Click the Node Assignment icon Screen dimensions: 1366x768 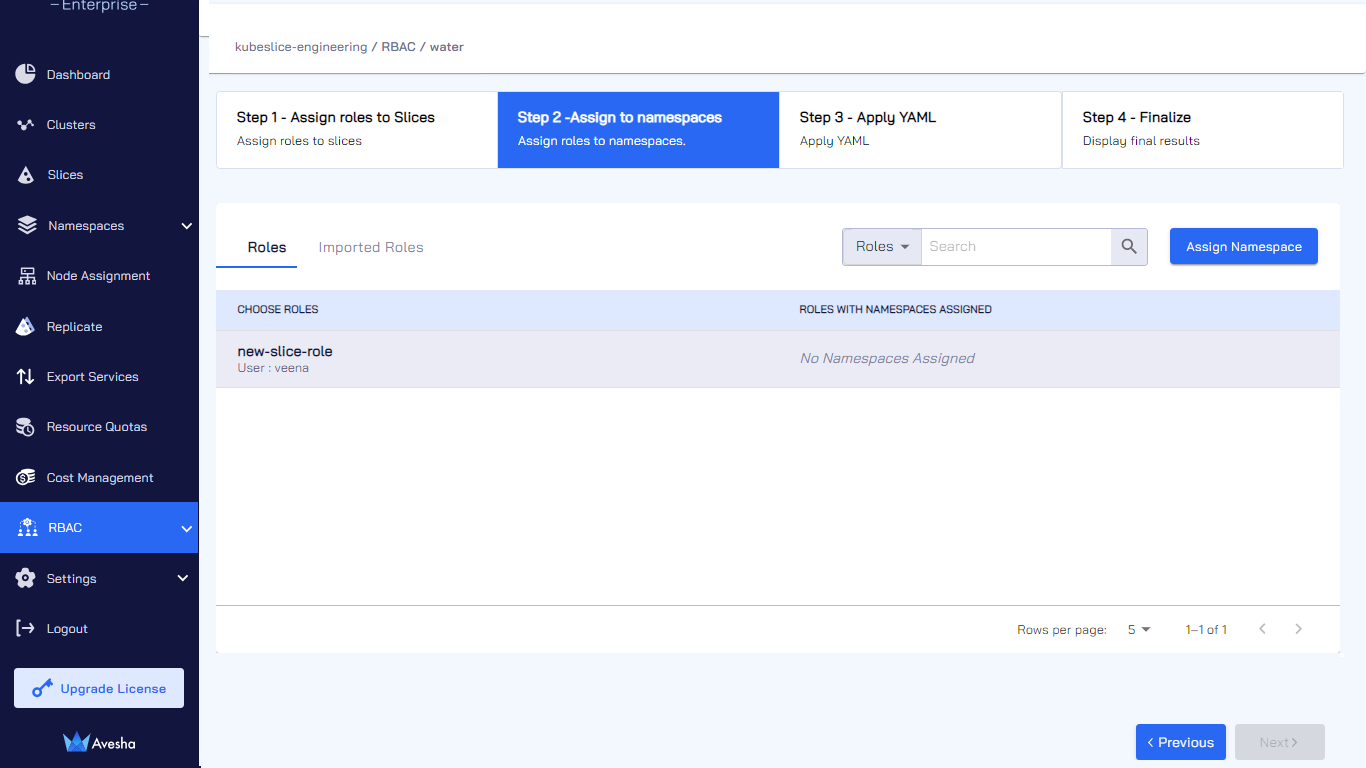(26, 276)
